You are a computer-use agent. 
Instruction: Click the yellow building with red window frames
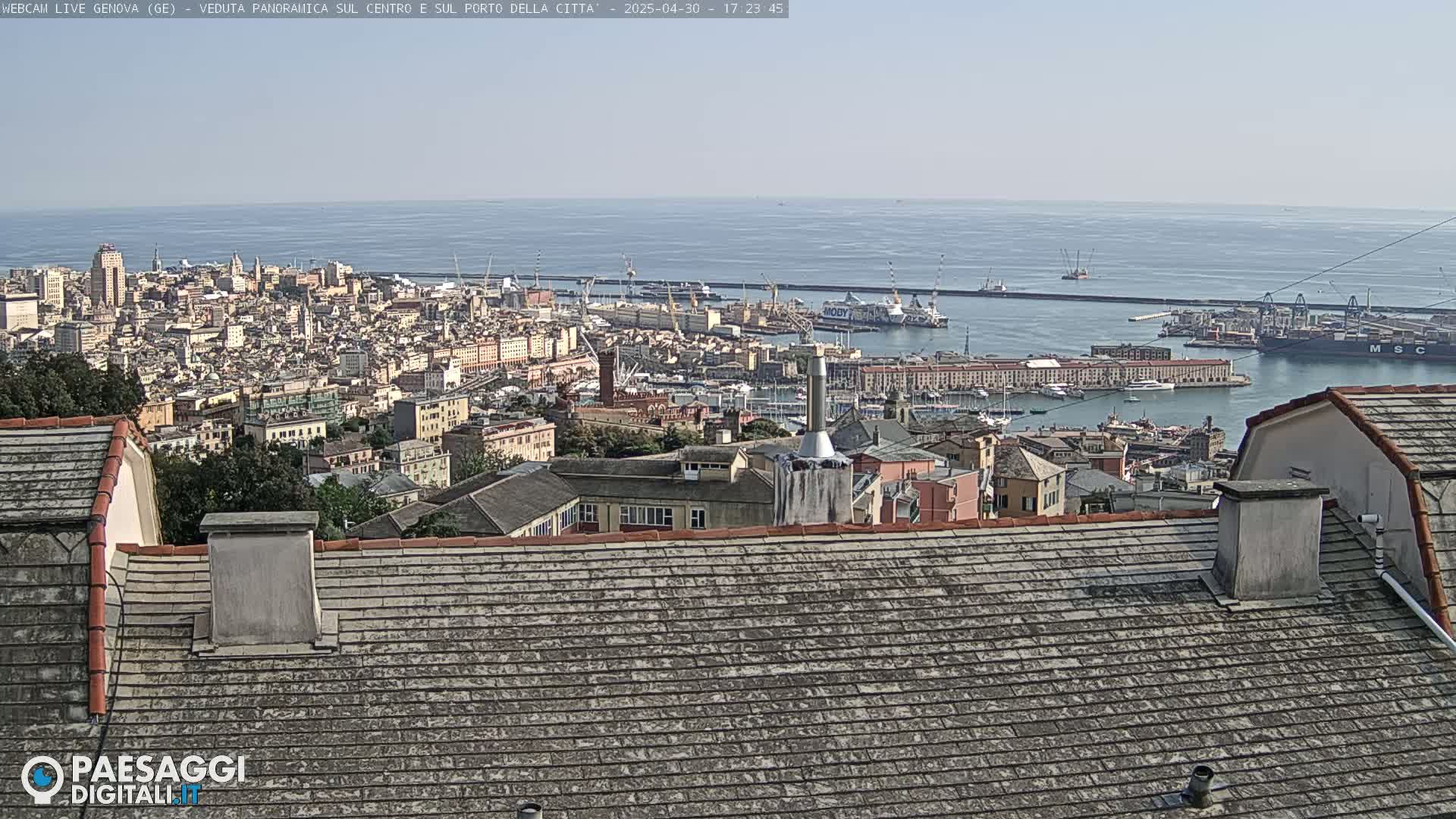pos(645,516)
